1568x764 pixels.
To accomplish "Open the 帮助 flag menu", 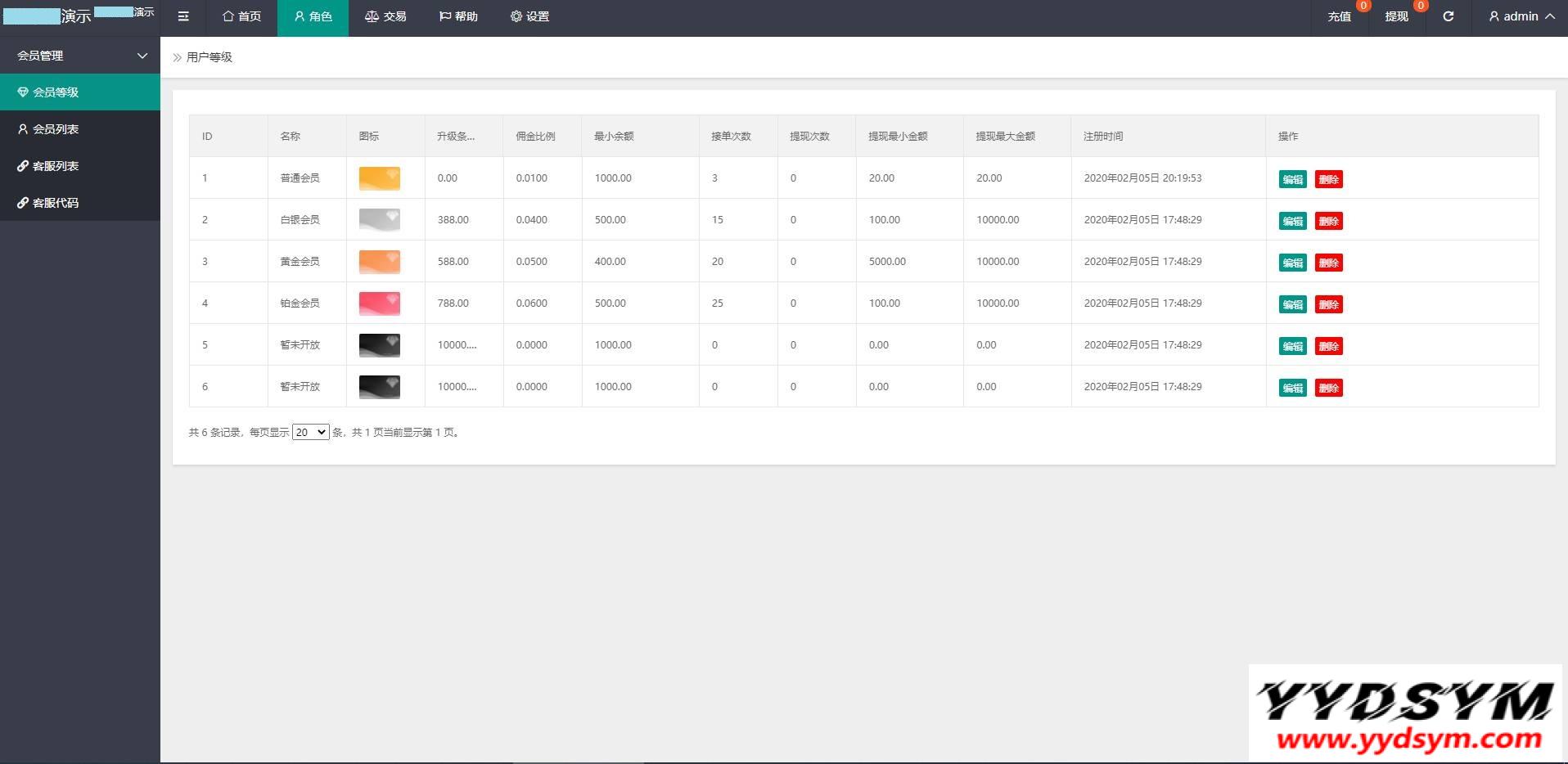I will coord(458,16).
